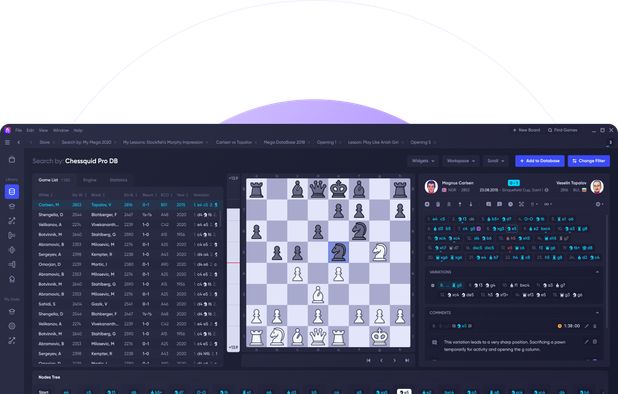Screen dimensions: 618x394
Task: Click Magnus Carlsen's avatar
Action: coord(431,186)
